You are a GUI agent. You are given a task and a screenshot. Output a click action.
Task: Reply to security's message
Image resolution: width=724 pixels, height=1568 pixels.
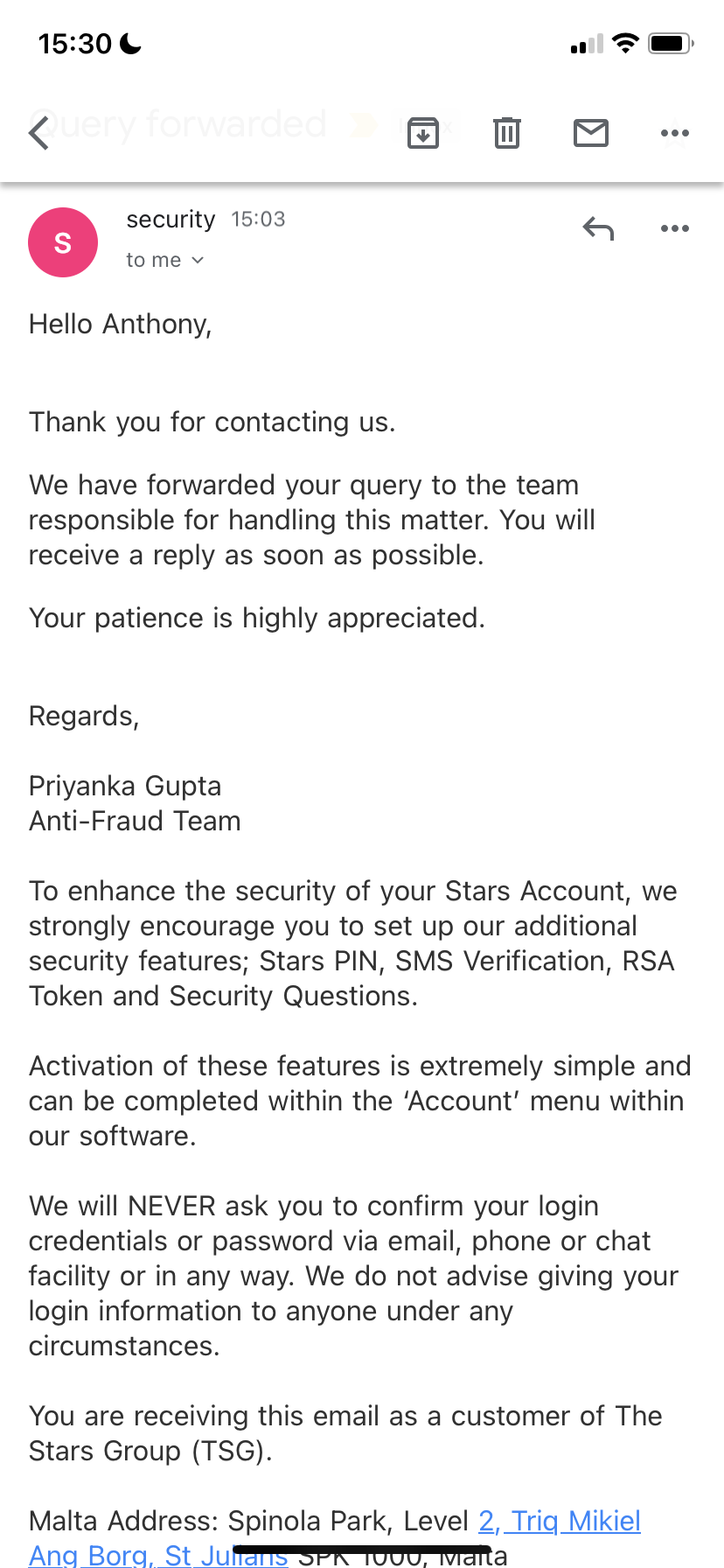[599, 229]
